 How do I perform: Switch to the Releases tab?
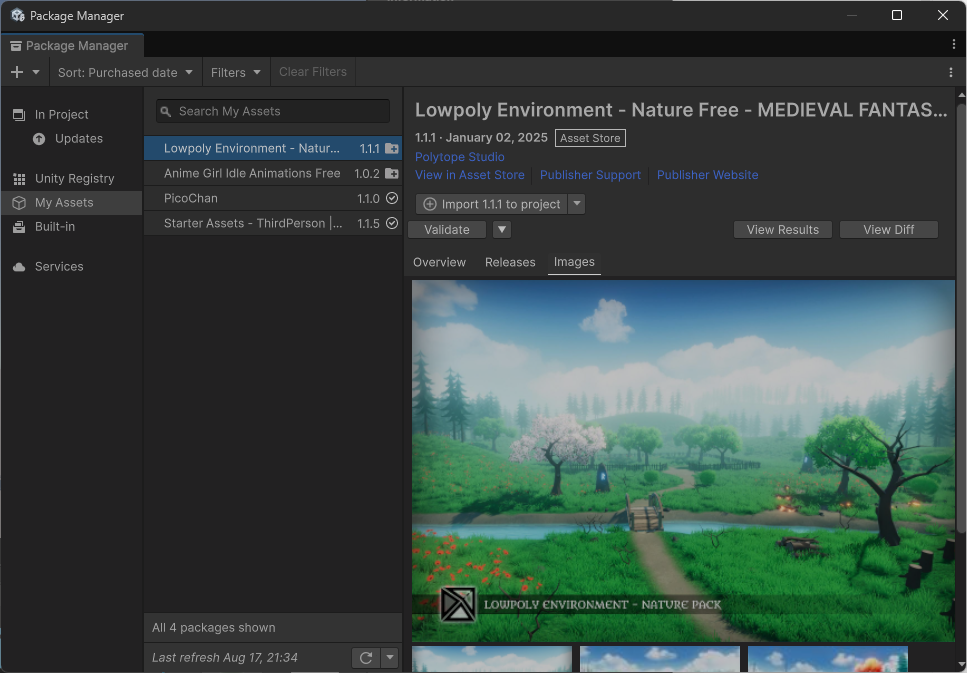tap(510, 263)
